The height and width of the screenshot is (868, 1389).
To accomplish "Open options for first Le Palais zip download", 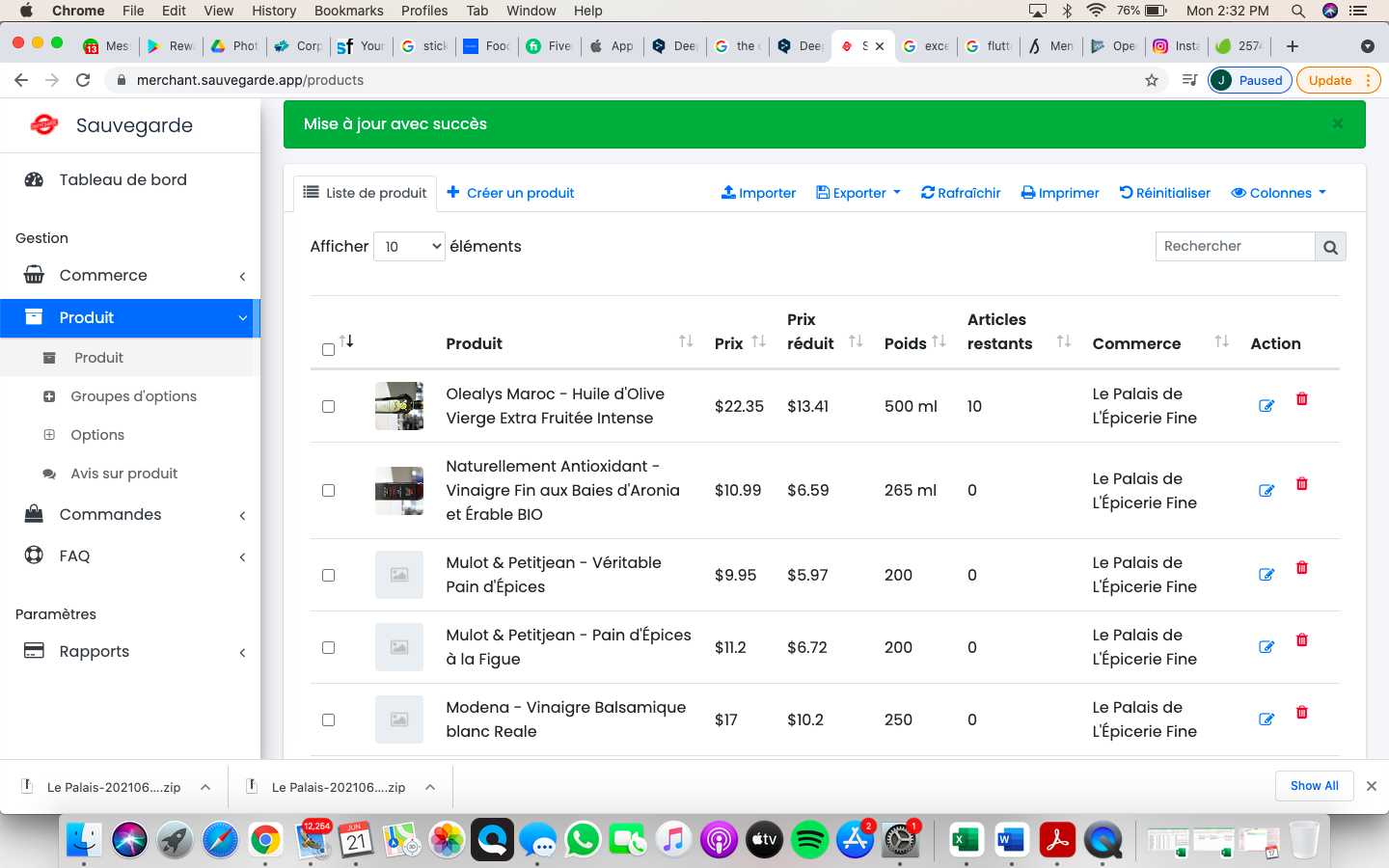I will click(205, 787).
